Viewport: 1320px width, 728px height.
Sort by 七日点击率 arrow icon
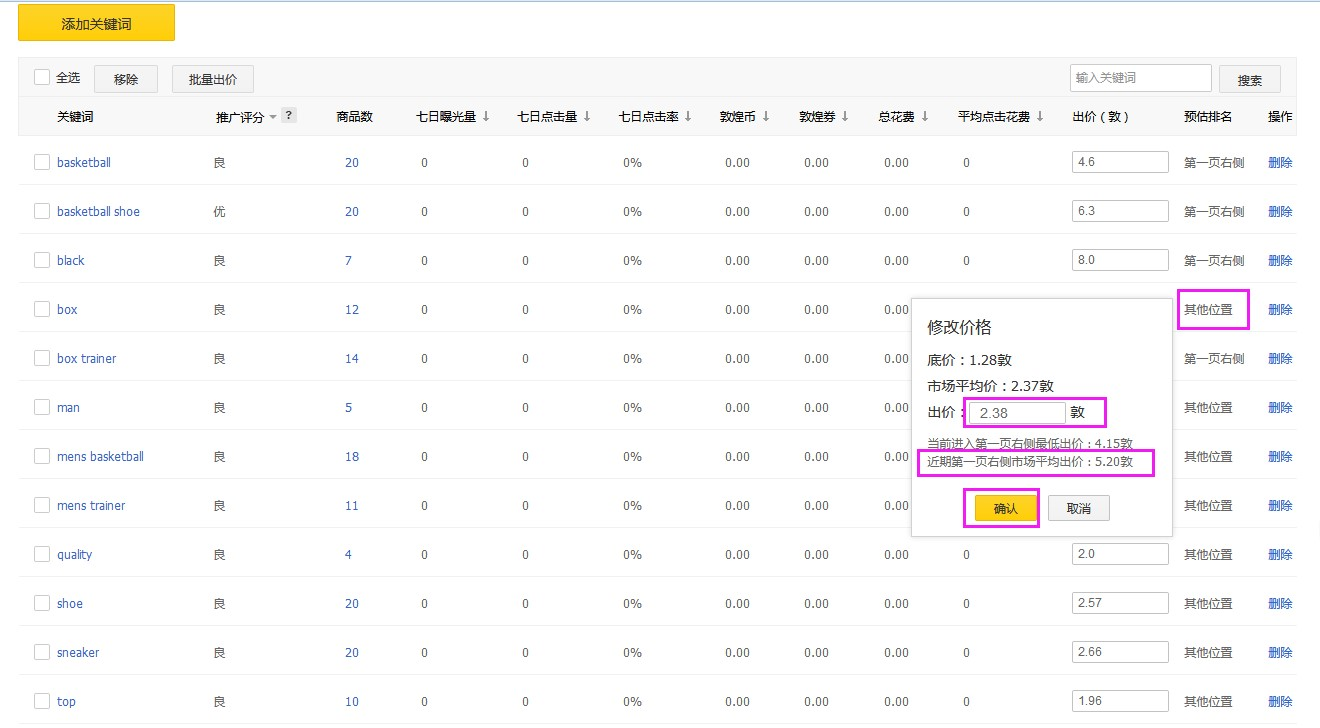(x=688, y=116)
